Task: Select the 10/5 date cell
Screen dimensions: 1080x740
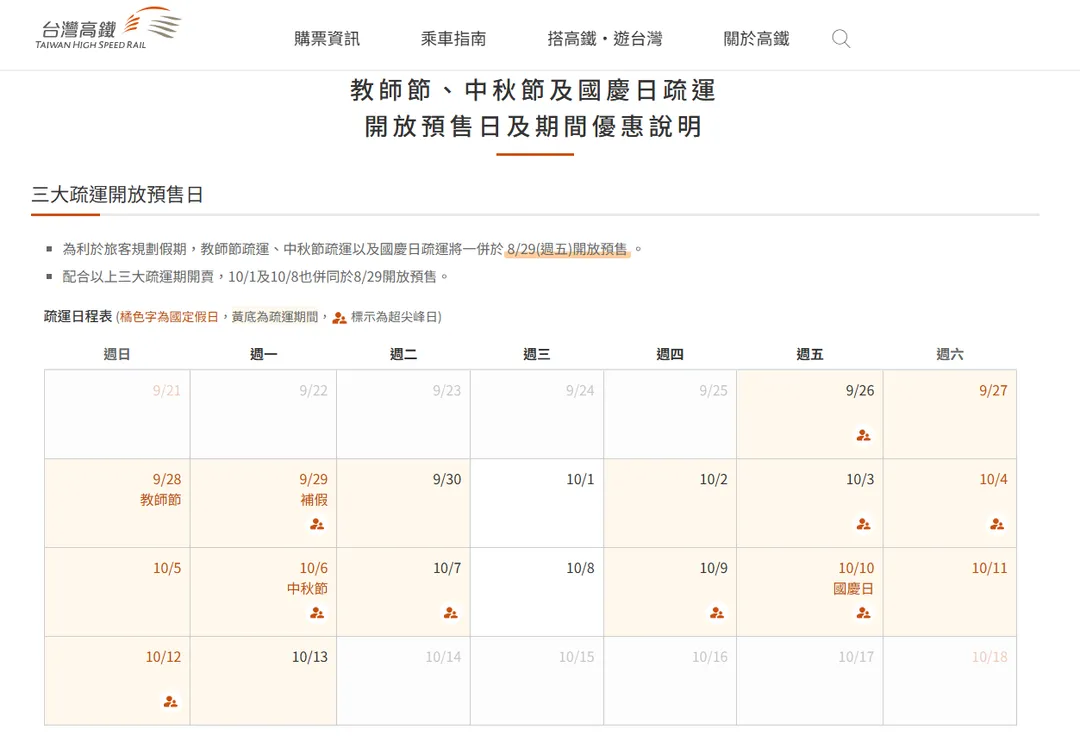Action: tap(117, 592)
